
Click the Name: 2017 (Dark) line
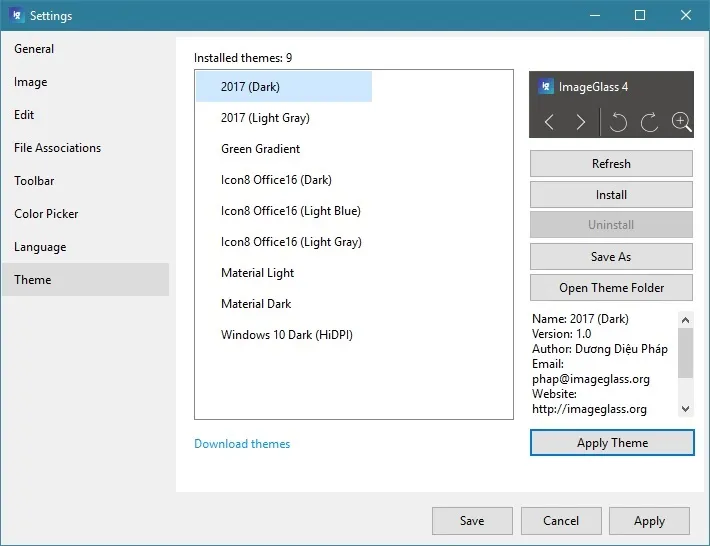coord(580,319)
